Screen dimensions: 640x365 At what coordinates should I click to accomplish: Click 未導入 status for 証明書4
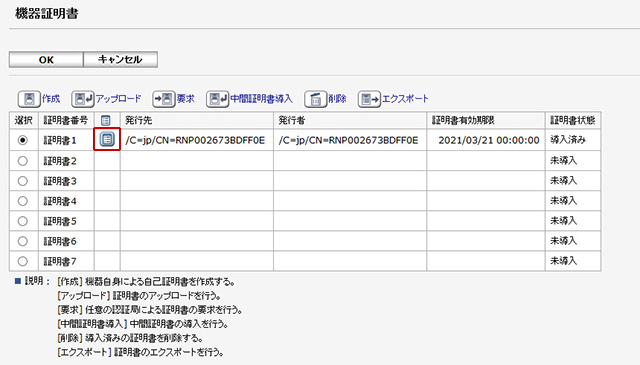(564, 200)
